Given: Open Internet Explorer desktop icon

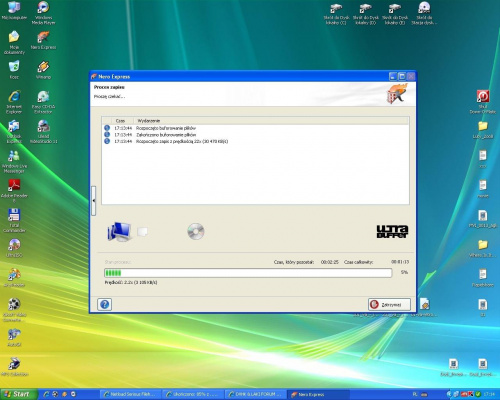Looking at the screenshot, I should 14,102.
